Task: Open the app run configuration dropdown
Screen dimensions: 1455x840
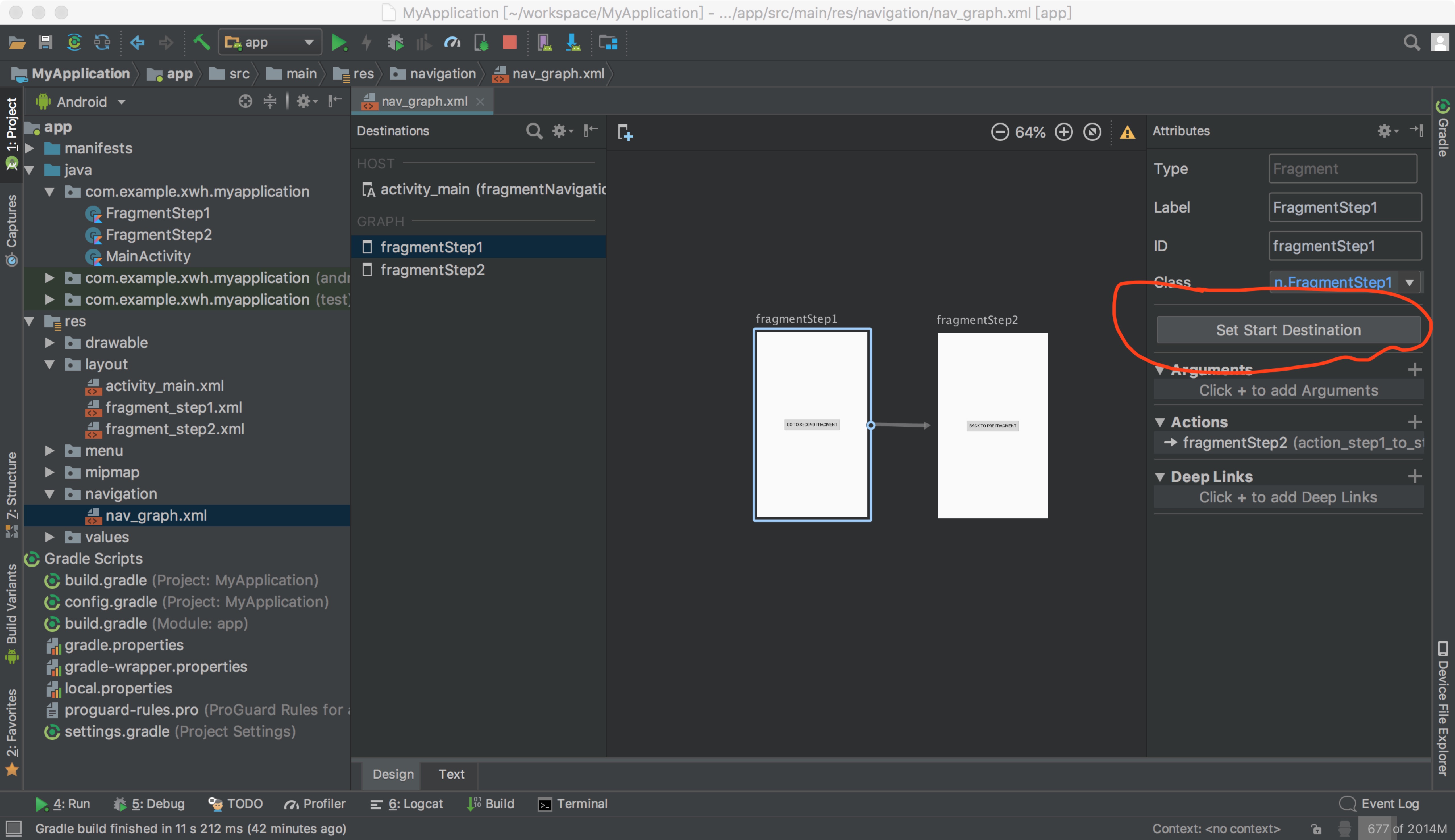Action: (269, 42)
